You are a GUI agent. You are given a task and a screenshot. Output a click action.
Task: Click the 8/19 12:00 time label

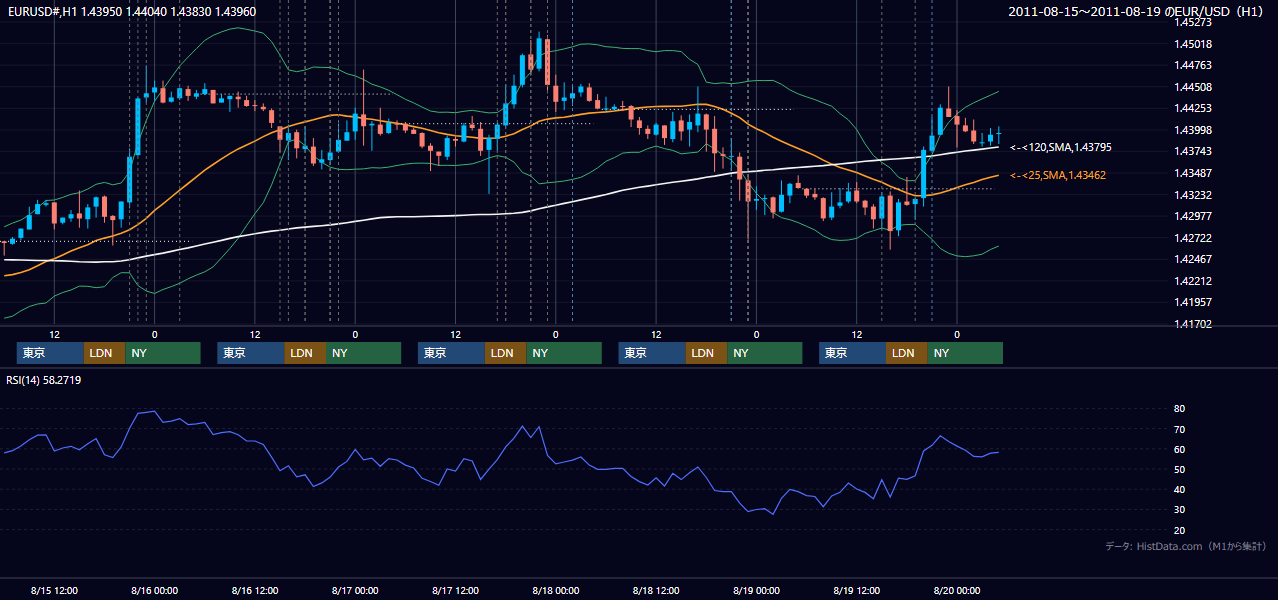(x=856, y=590)
